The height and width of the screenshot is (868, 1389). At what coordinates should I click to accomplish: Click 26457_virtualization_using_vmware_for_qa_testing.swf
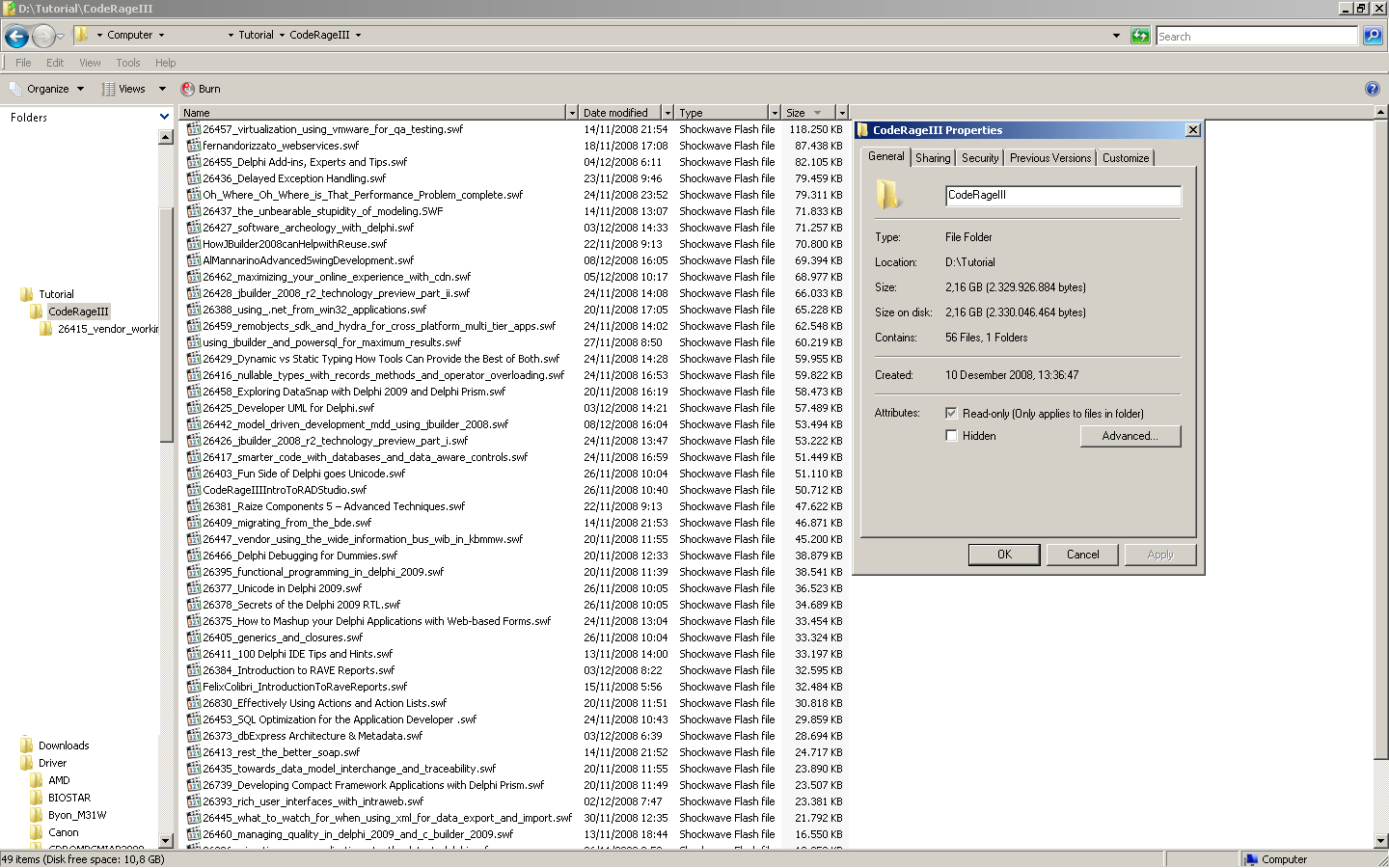point(333,129)
